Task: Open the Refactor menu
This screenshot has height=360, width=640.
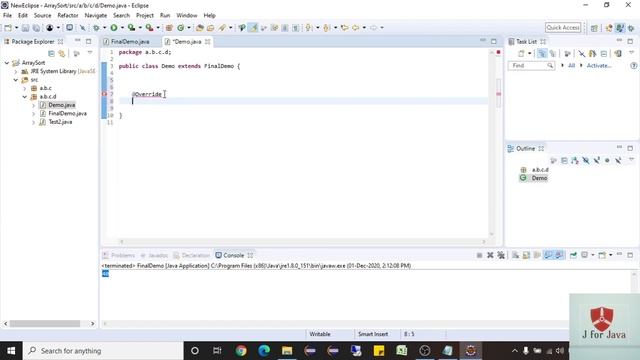Action: [68, 15]
